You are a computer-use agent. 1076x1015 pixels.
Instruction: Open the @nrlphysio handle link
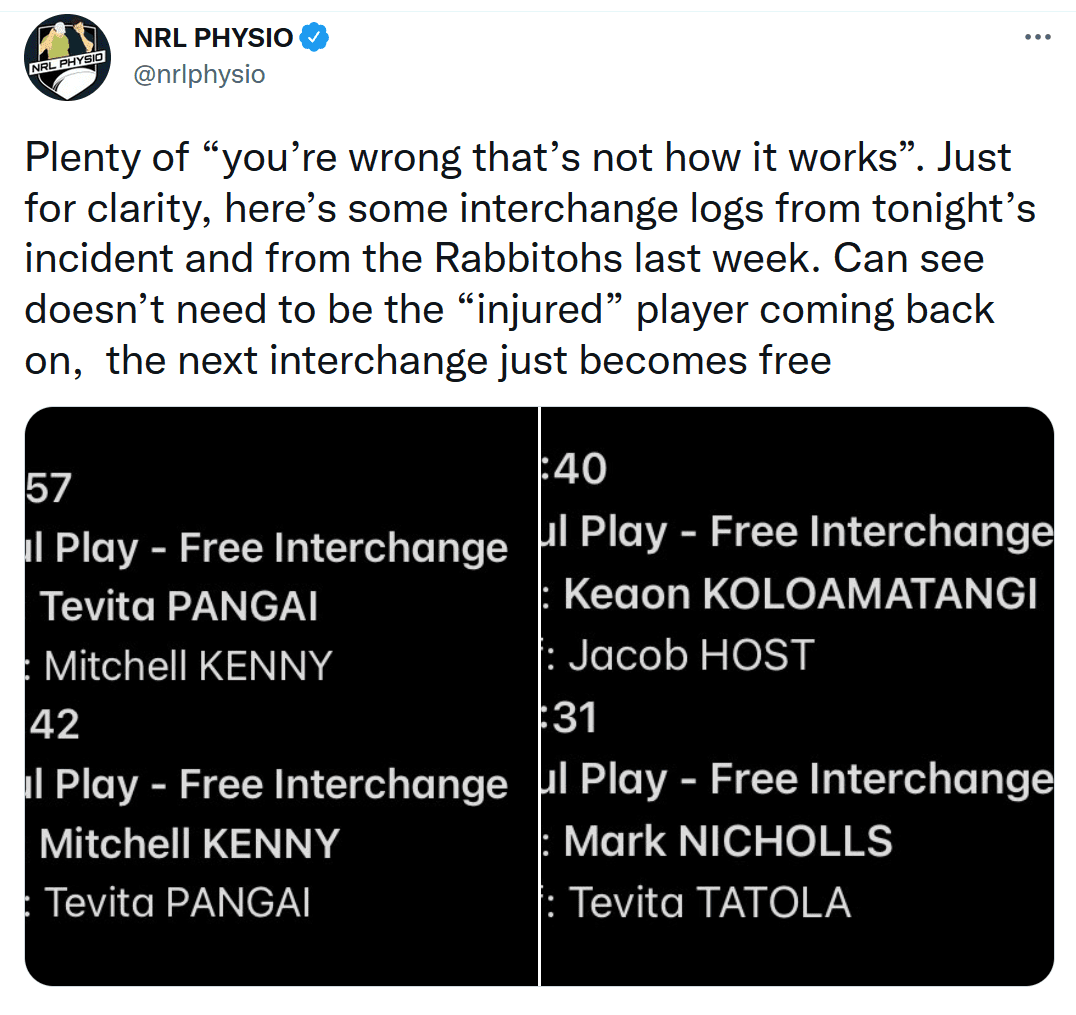coord(199,74)
